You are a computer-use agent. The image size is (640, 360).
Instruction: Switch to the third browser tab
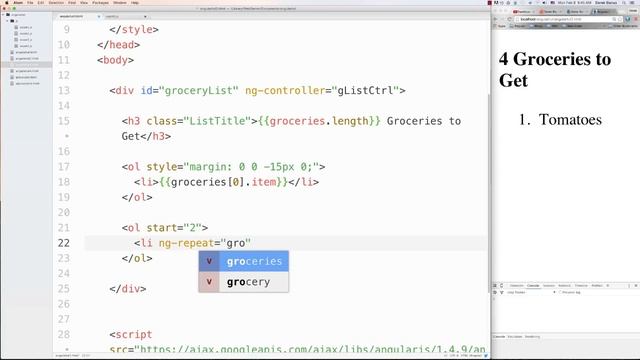(x=578, y=11)
